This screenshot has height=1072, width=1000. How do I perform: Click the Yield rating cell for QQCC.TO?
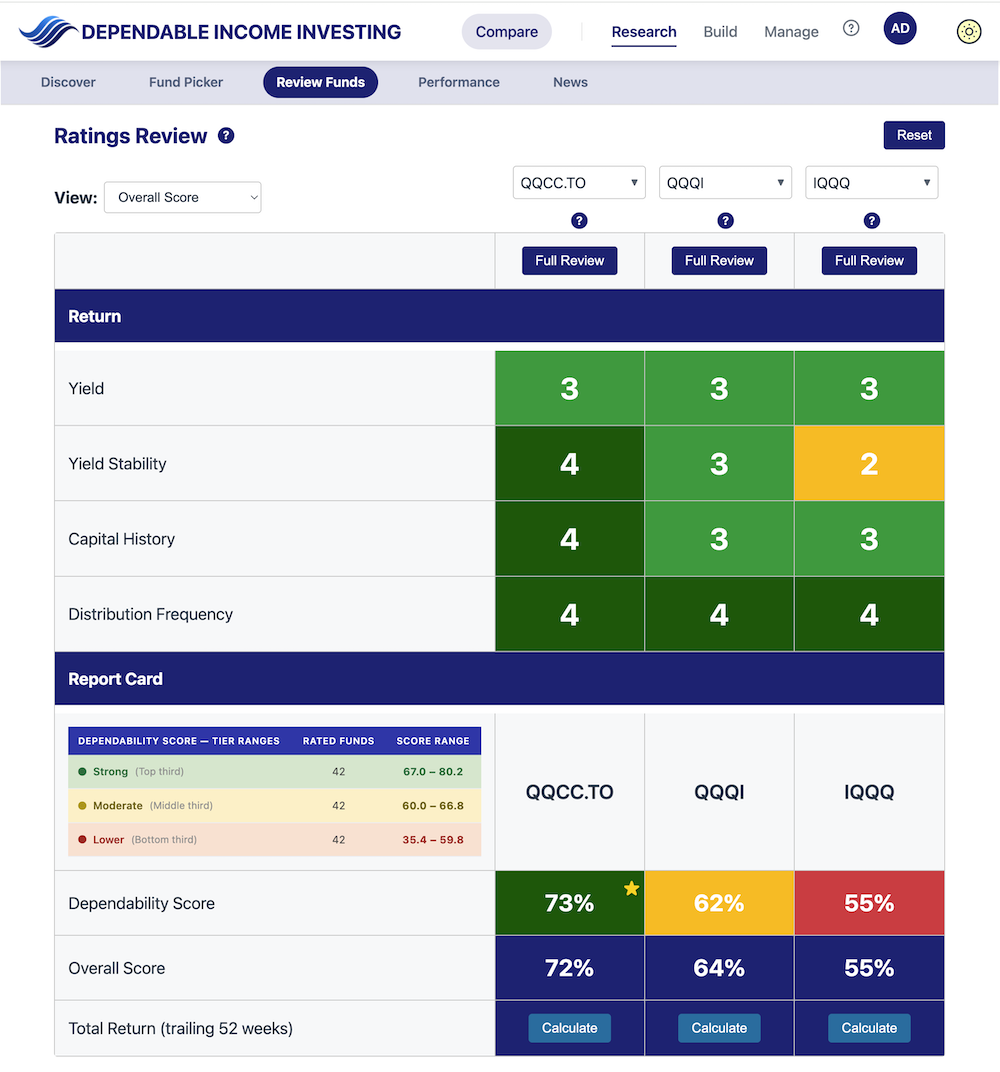[x=569, y=388]
